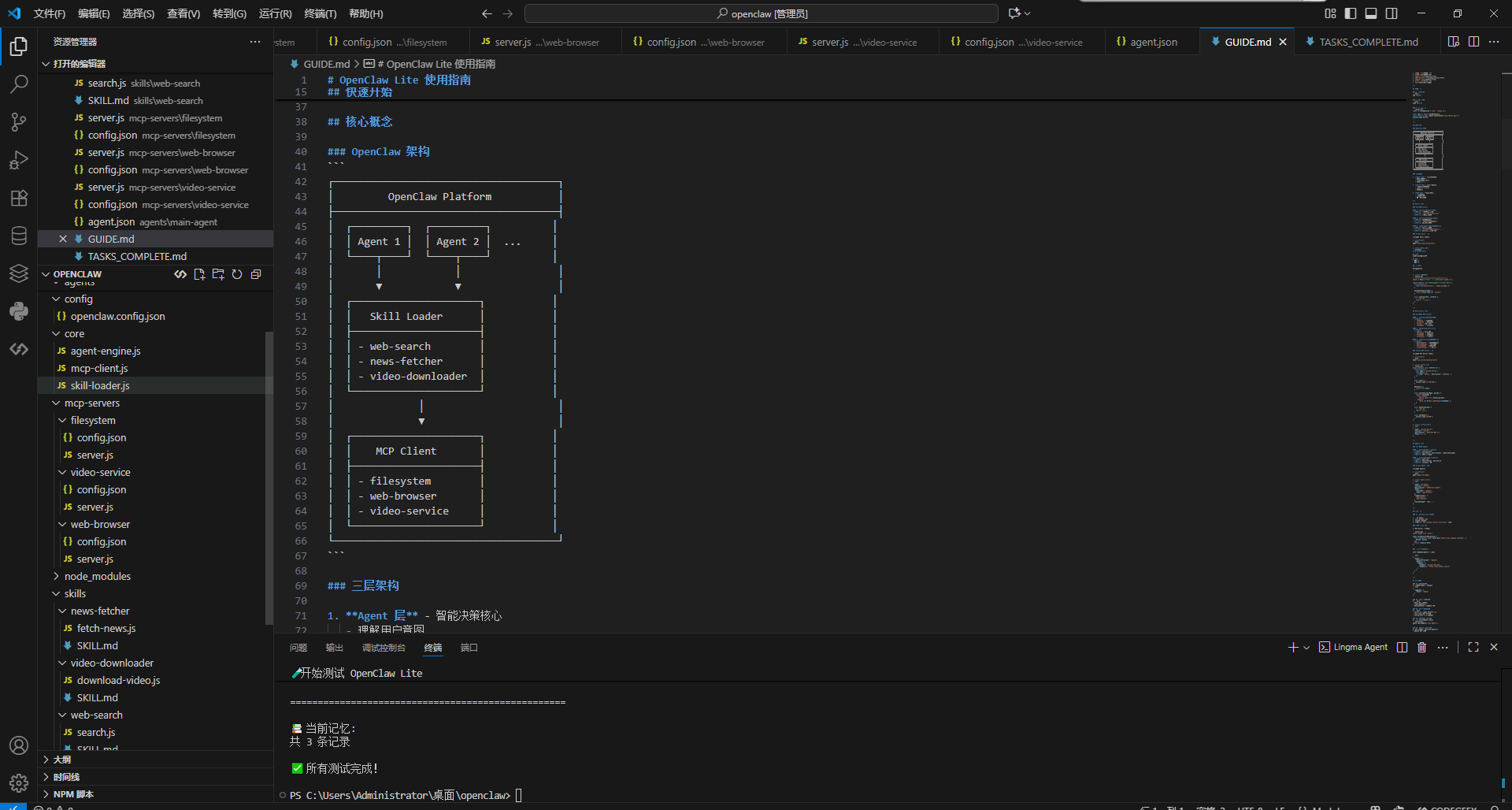Open Copilot chat icon in title bar

point(1014,13)
